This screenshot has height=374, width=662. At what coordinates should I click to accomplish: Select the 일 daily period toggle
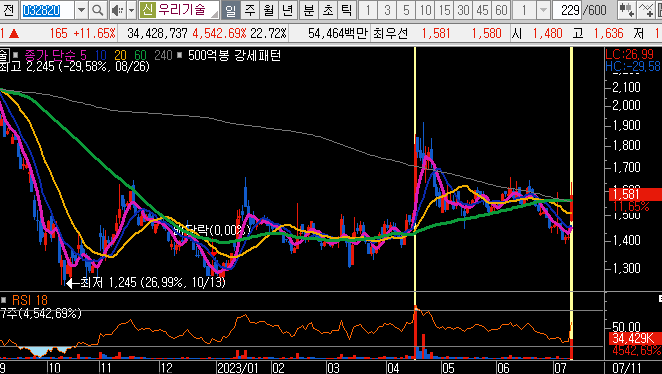[231, 10]
